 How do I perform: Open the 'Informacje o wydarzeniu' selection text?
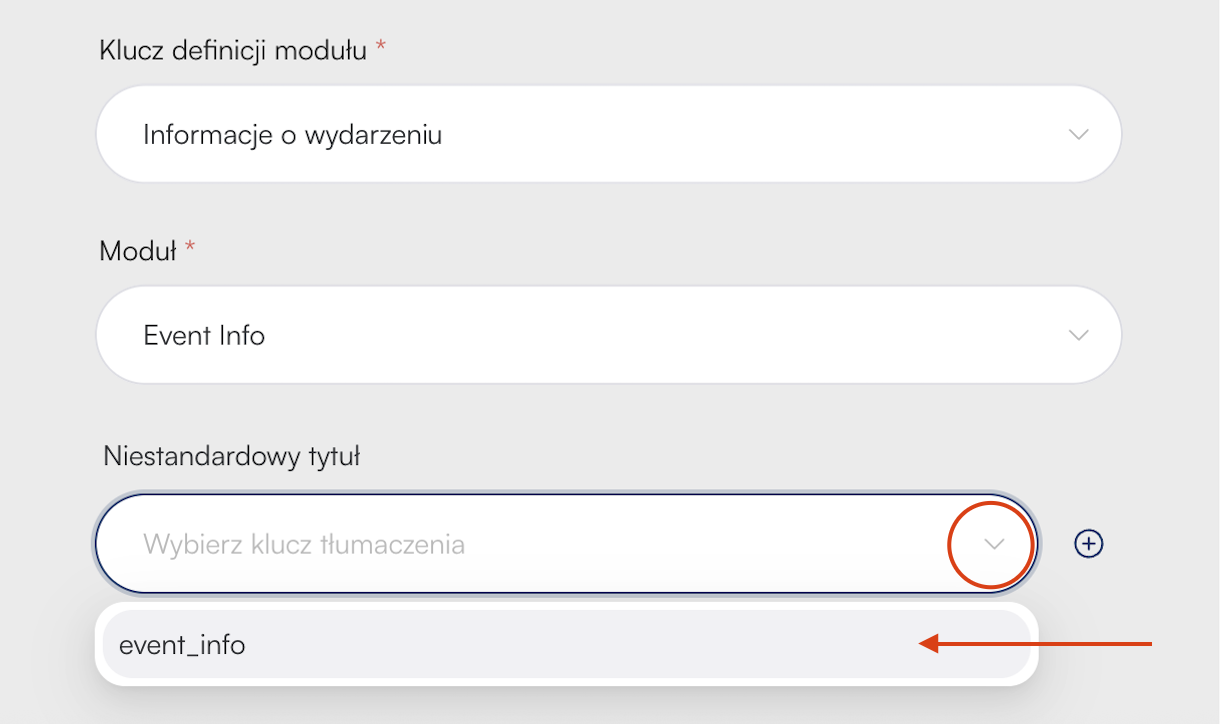tap(293, 135)
